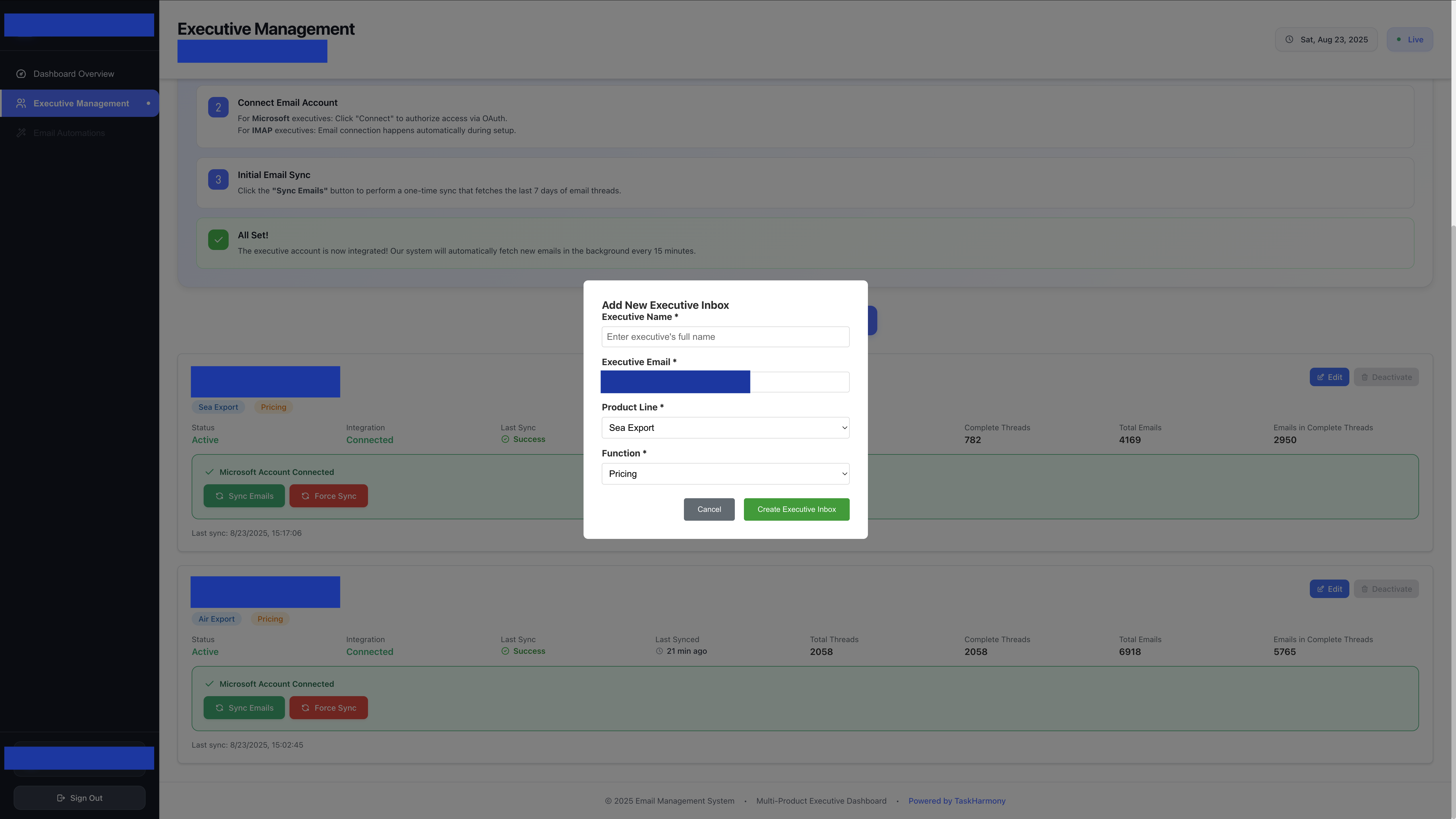This screenshot has width=1456, height=819.
Task: Expand the Function dropdown showing Pricing
Action: pos(725,474)
